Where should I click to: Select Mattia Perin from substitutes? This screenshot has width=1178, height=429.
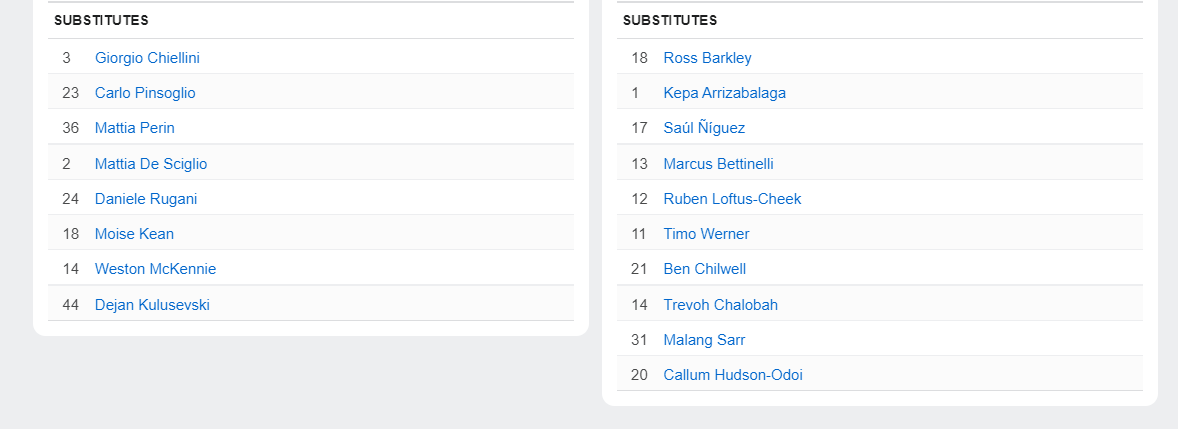click(135, 128)
